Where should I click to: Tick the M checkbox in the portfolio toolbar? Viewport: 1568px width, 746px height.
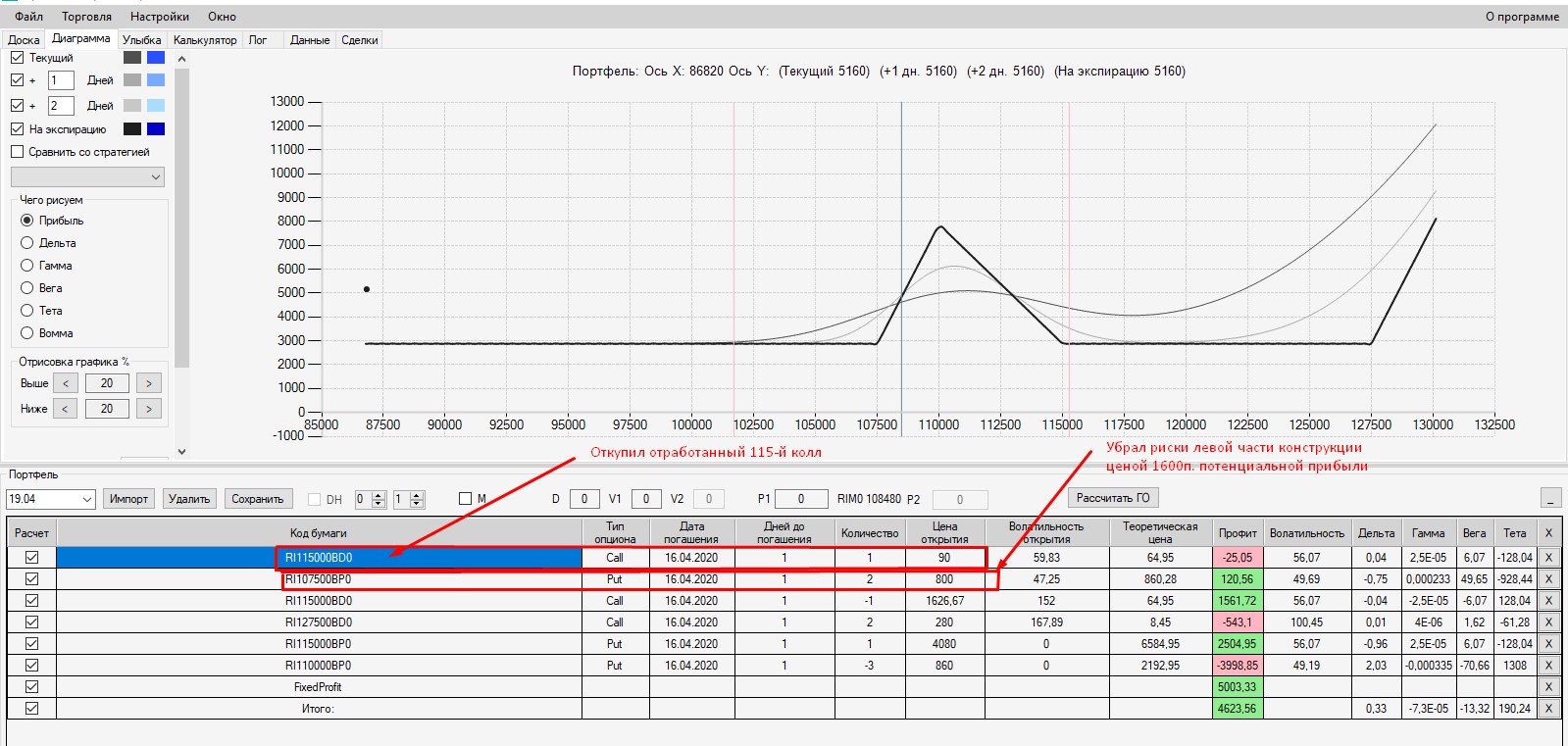point(466,499)
